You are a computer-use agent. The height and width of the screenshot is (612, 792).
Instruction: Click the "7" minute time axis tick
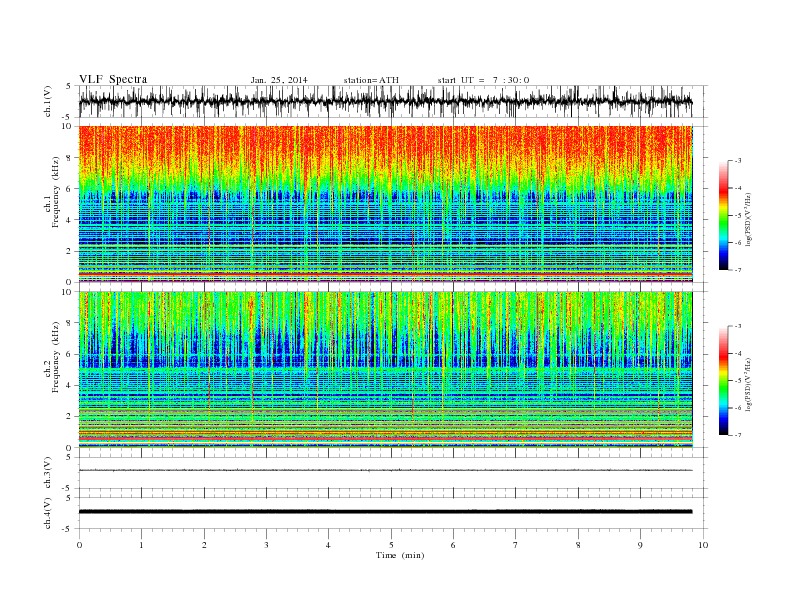coord(516,545)
